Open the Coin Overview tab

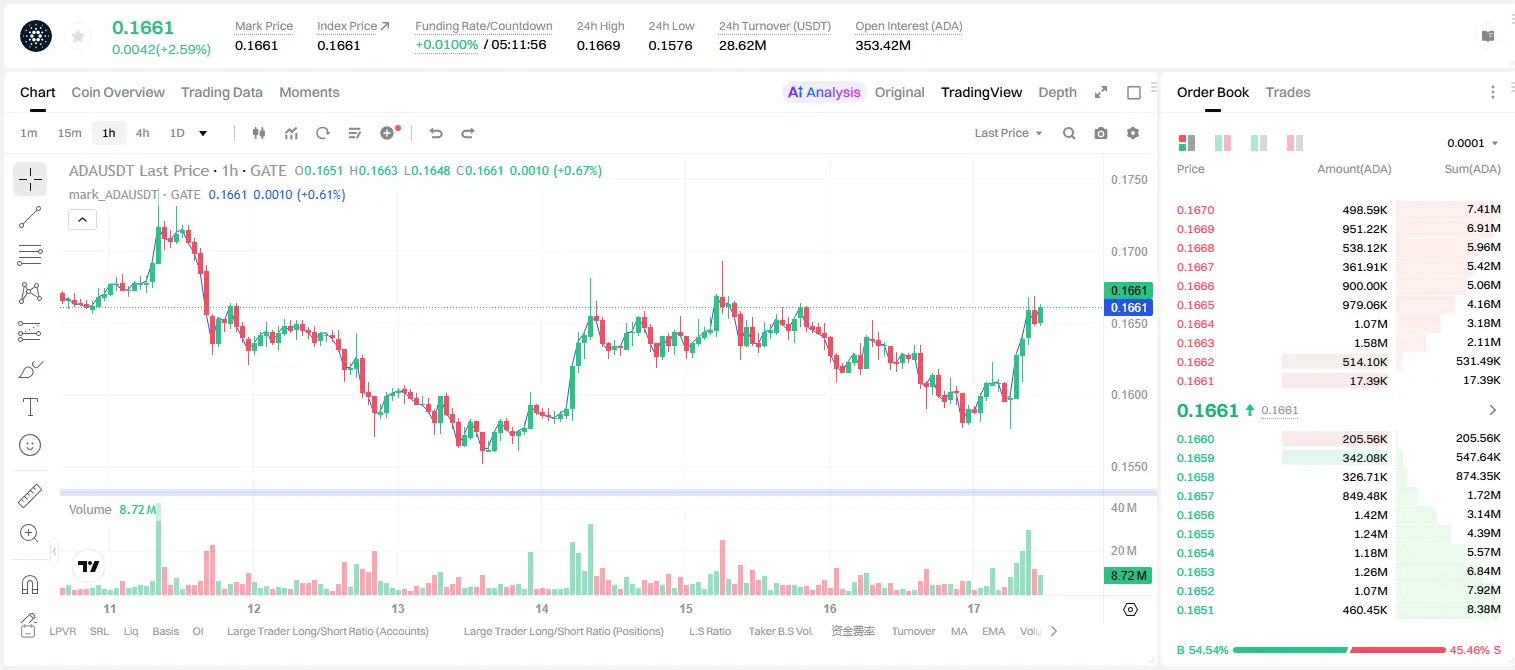point(118,92)
